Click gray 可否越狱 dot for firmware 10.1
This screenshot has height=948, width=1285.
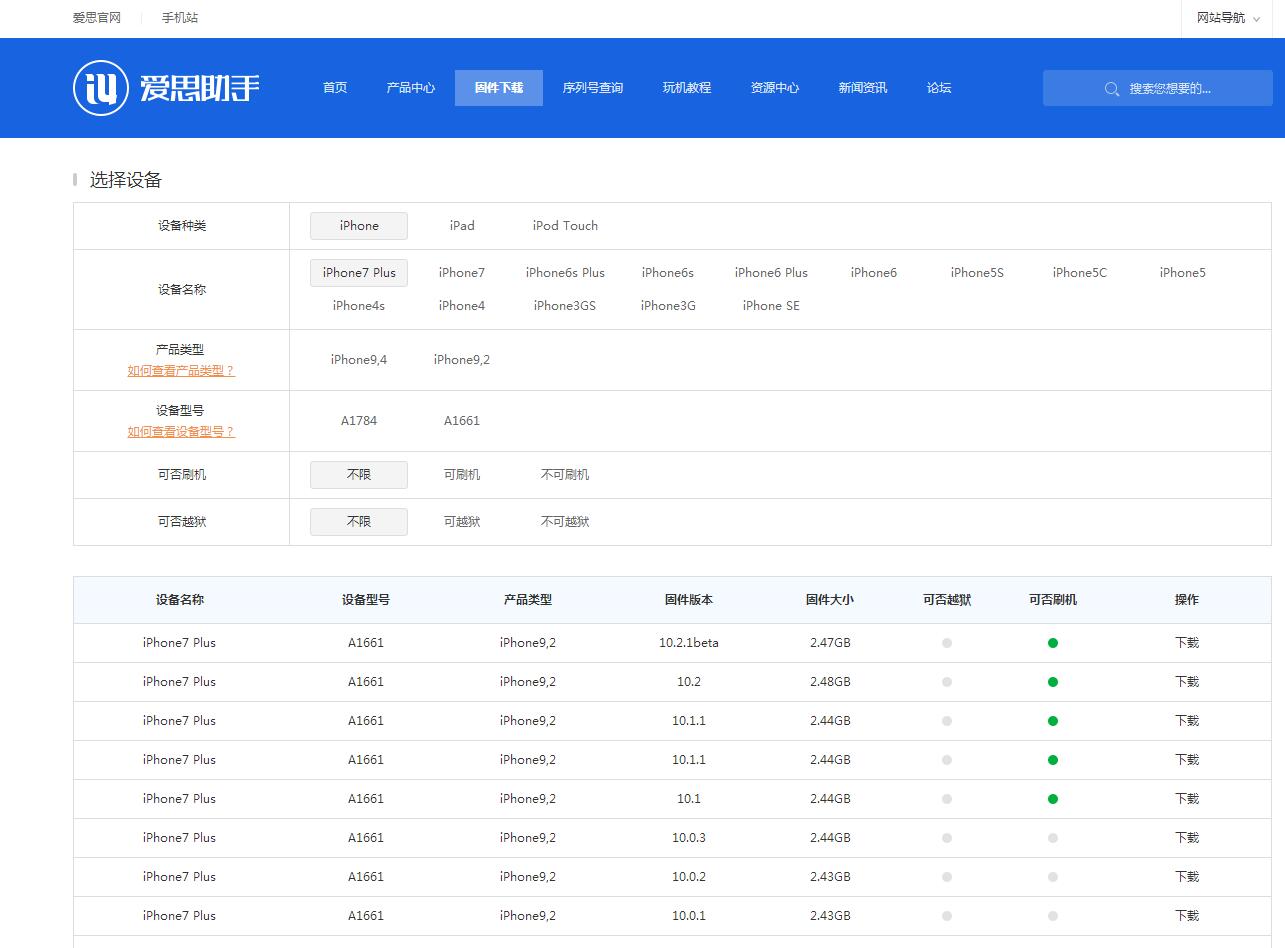[946, 799]
